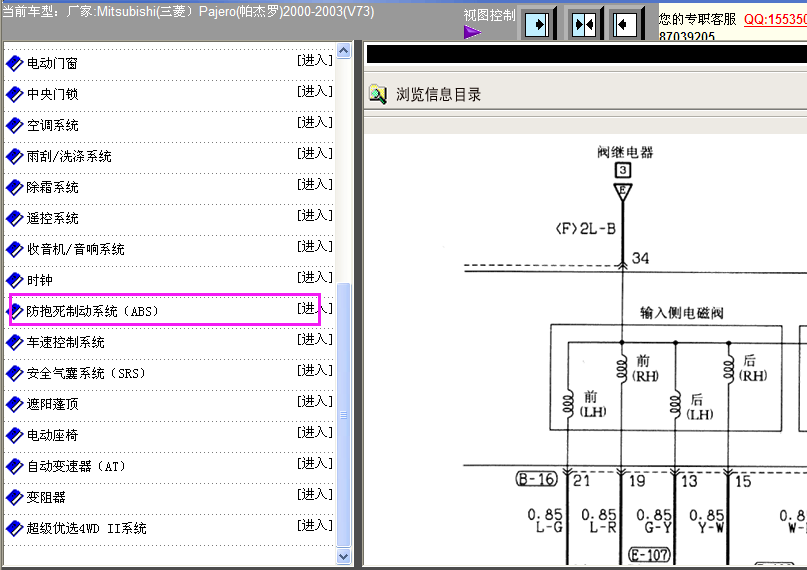Select the 车速控制系统 list entry text
This screenshot has height=570, width=807.
[65, 342]
